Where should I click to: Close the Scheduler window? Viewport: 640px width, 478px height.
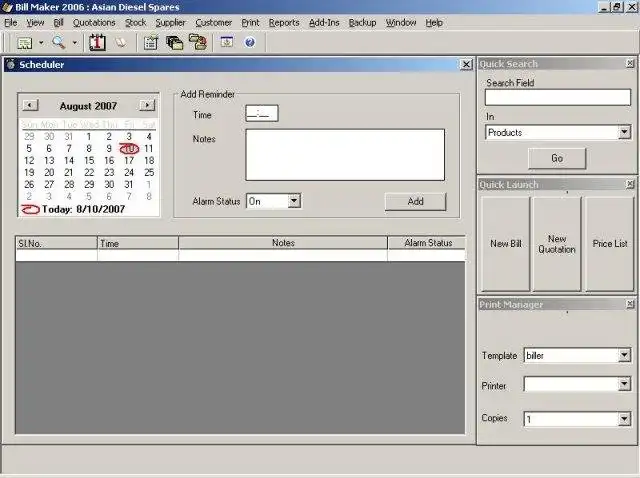[x=466, y=64]
